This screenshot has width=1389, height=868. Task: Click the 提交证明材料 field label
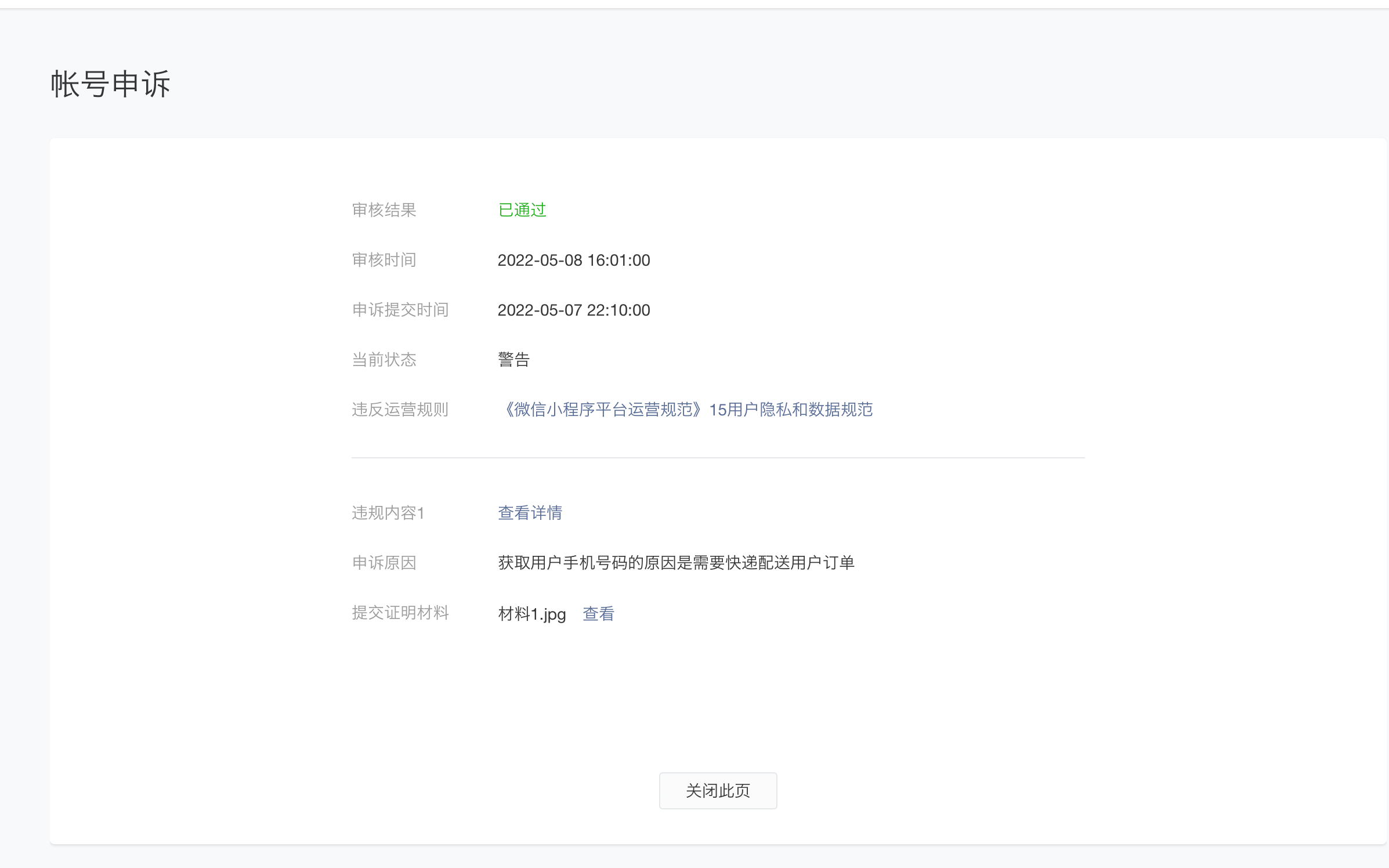click(400, 613)
